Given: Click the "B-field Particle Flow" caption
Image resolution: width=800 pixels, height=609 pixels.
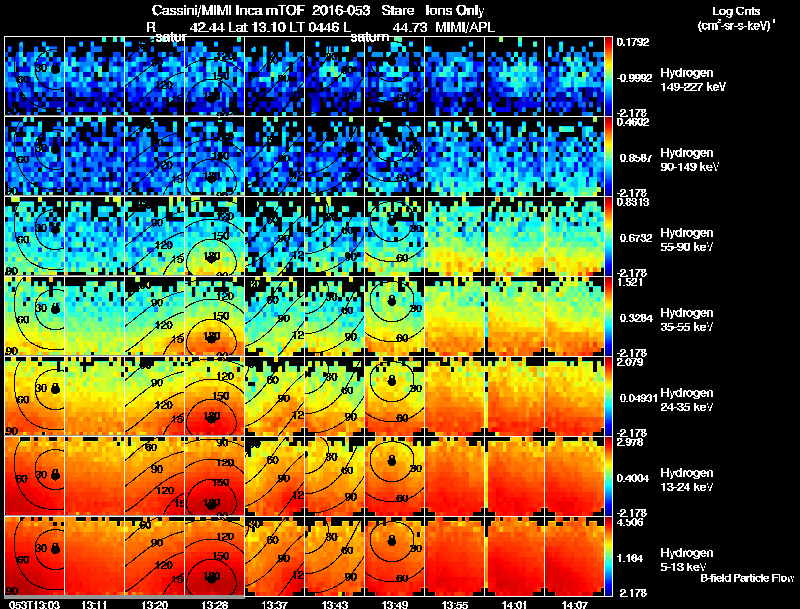Looking at the screenshot, I should coord(747,578).
